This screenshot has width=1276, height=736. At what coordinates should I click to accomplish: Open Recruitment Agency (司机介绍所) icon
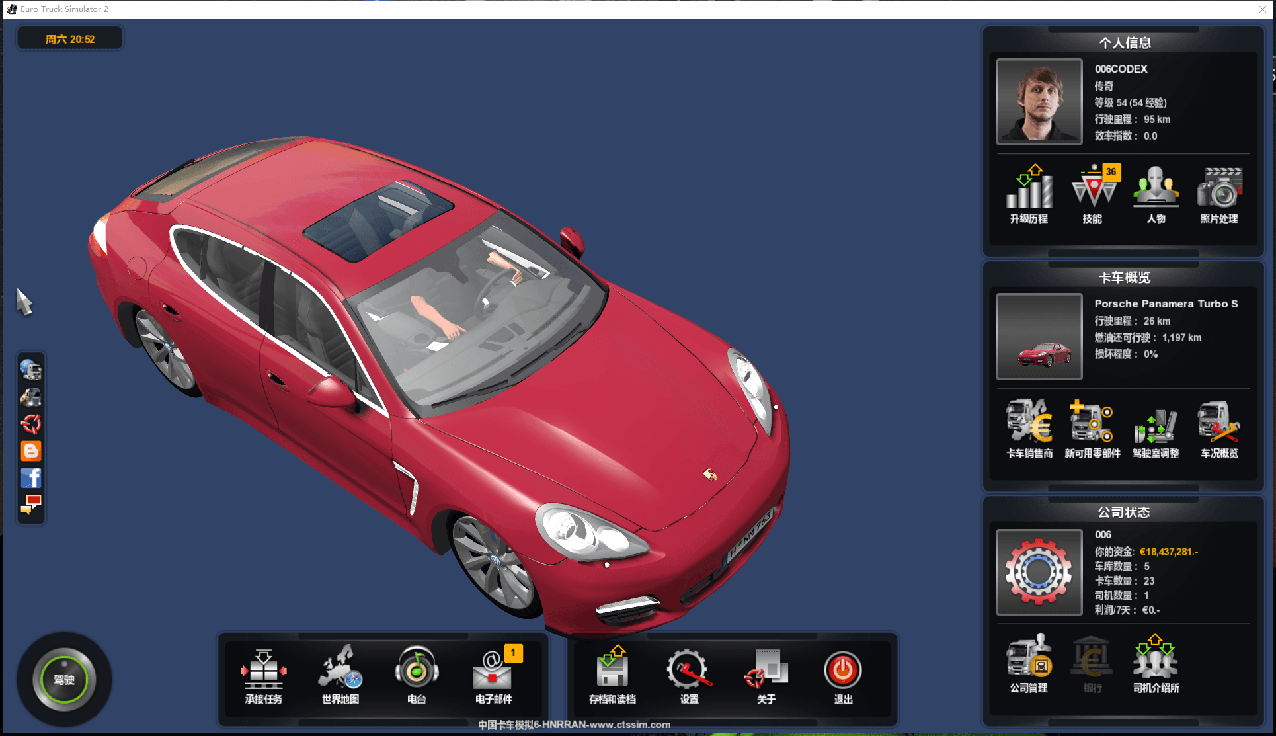point(1156,658)
